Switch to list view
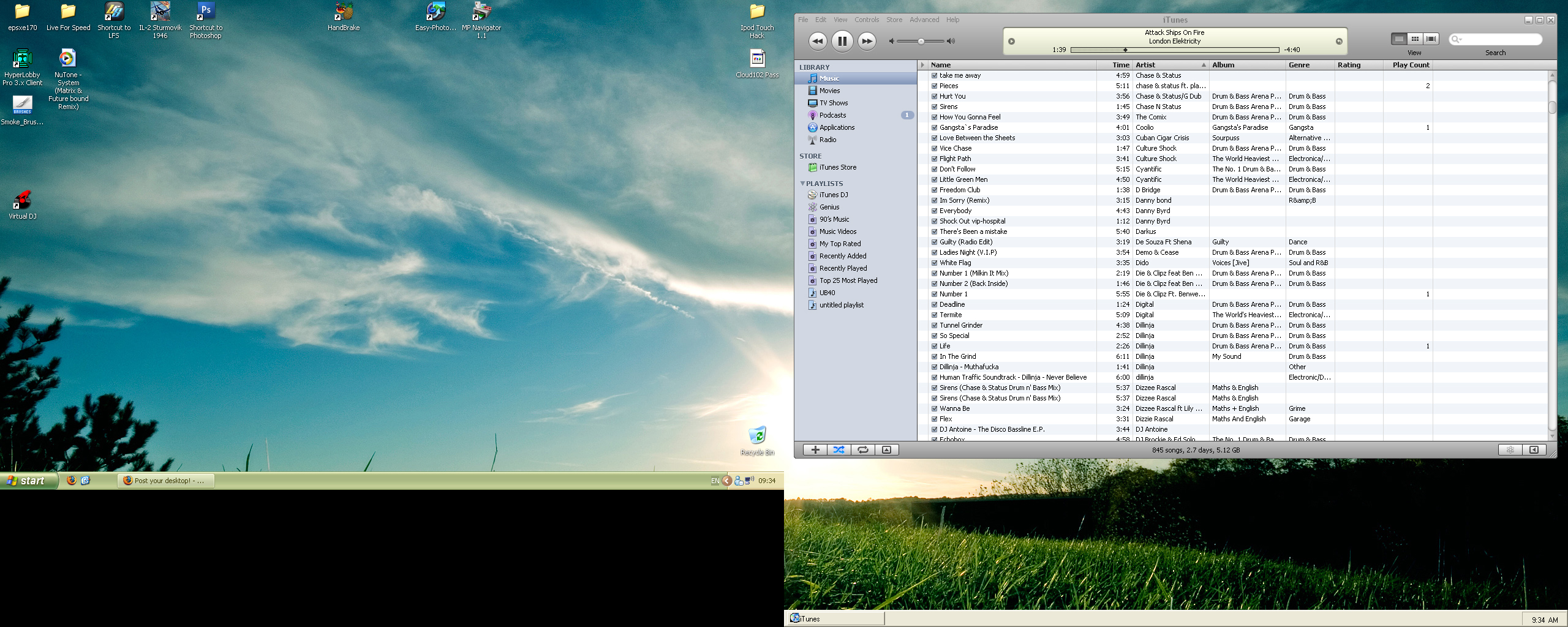1568x627 pixels. point(1399,39)
